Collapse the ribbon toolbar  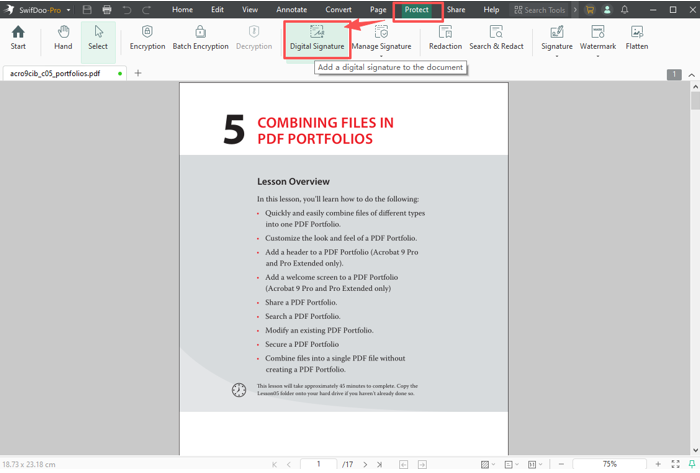[692, 75]
